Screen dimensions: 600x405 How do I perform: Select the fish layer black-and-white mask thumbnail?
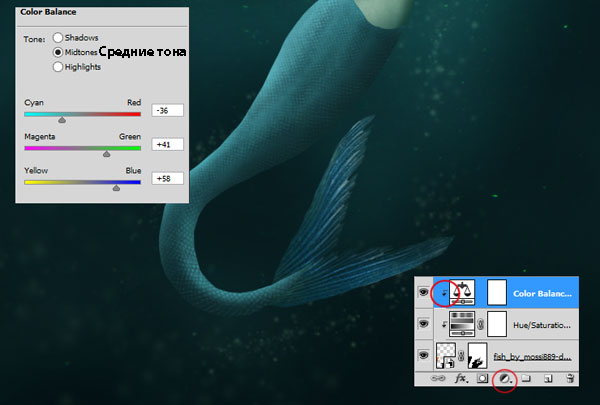478,355
